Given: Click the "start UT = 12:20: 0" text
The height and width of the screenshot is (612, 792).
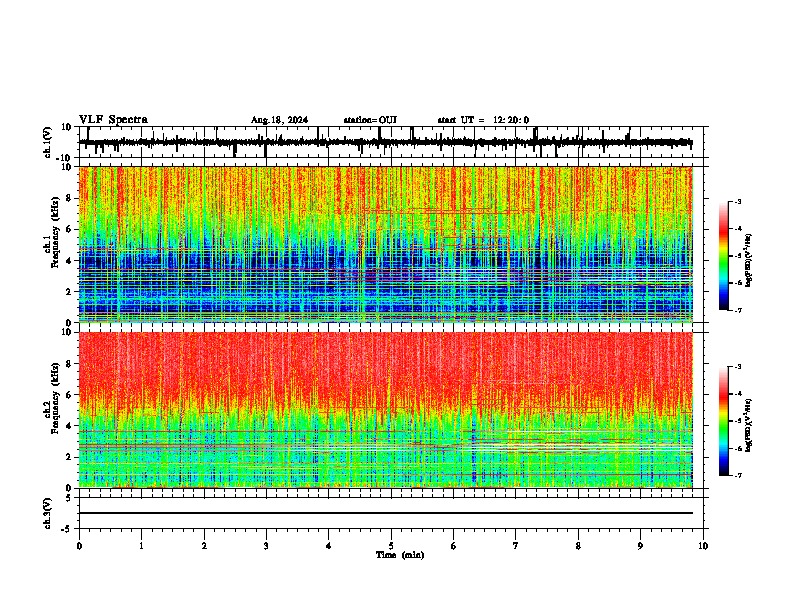Looking at the screenshot, I should pyautogui.click(x=483, y=120).
